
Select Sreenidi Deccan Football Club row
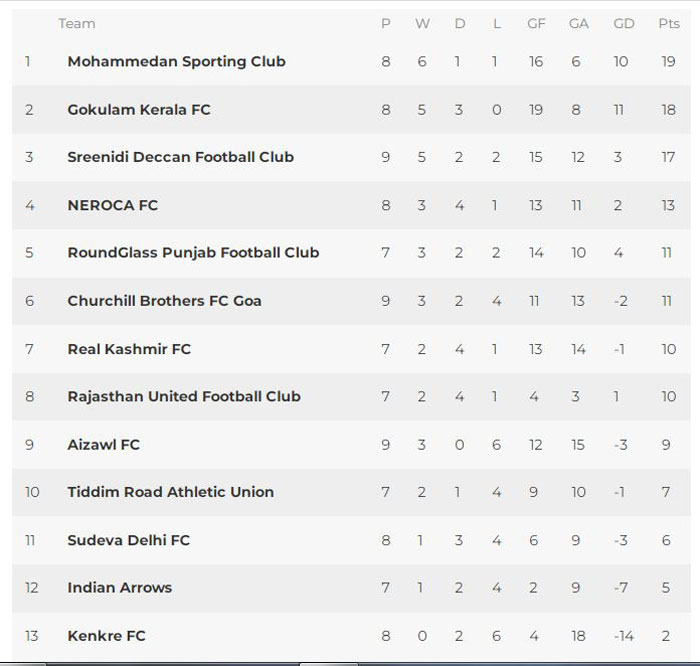coord(351,157)
